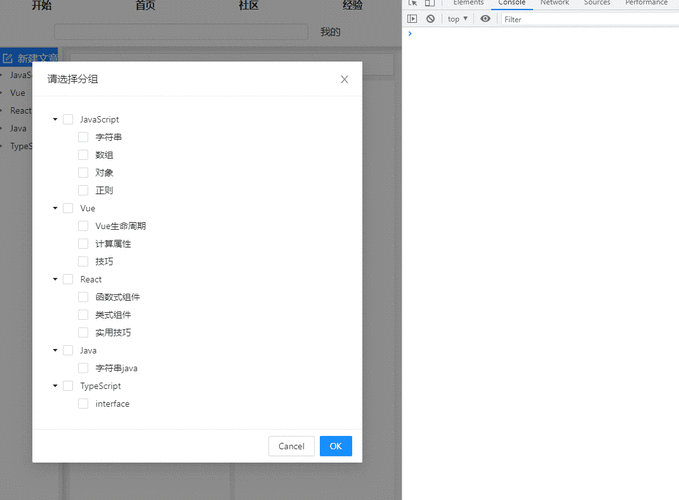Click the Cancel button
Screen dimensions: 679x500
pos(291,446)
